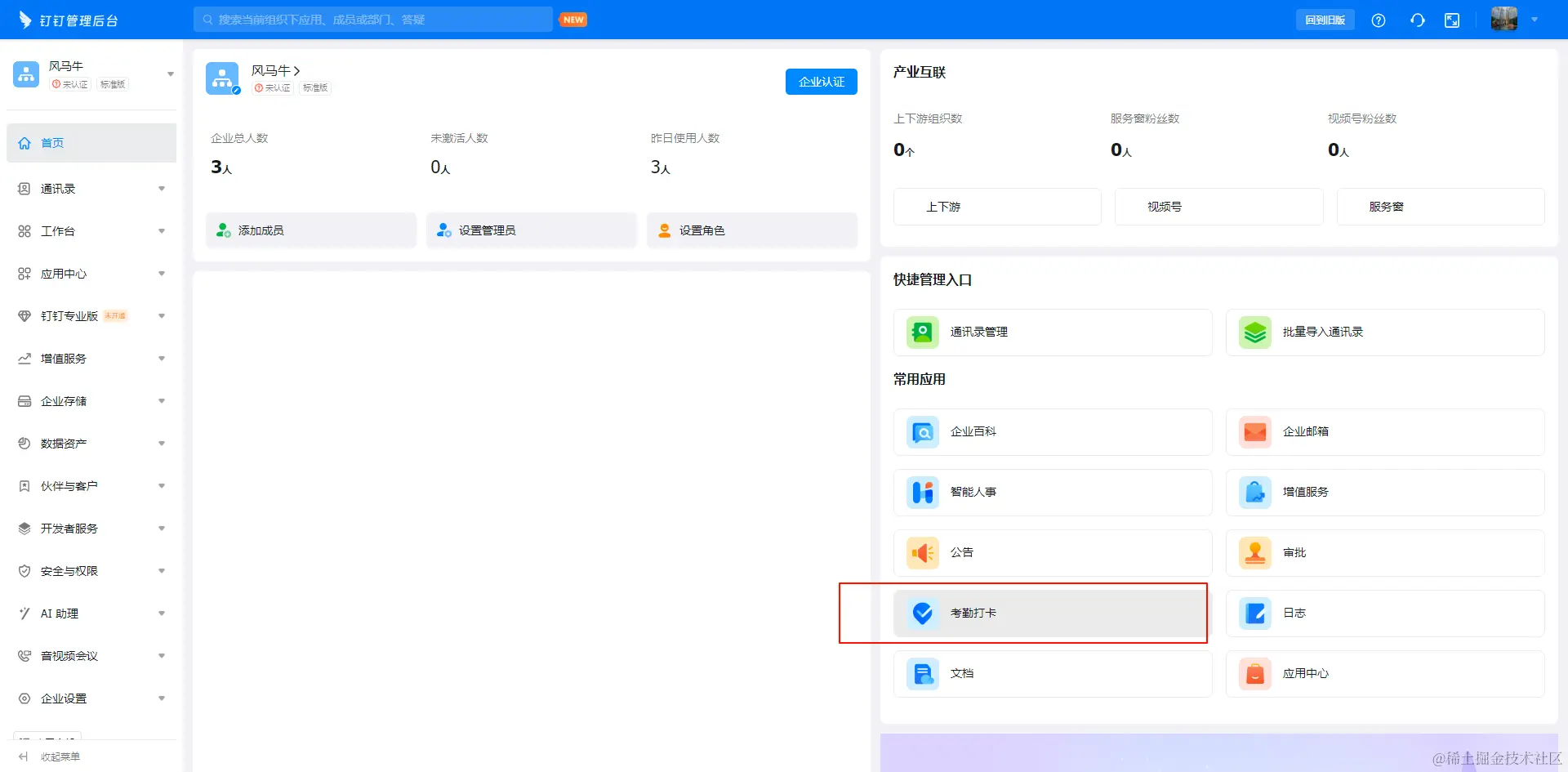
Task: Click the 音视频会议 sidebar icon
Action: pos(24,656)
